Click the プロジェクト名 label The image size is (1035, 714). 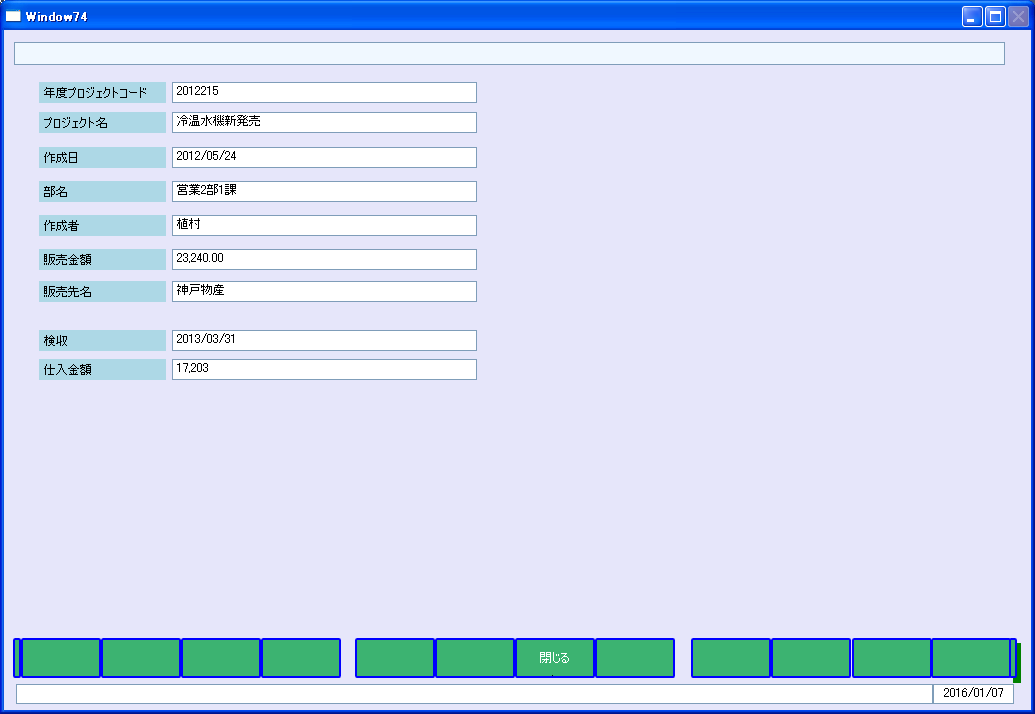click(x=102, y=122)
